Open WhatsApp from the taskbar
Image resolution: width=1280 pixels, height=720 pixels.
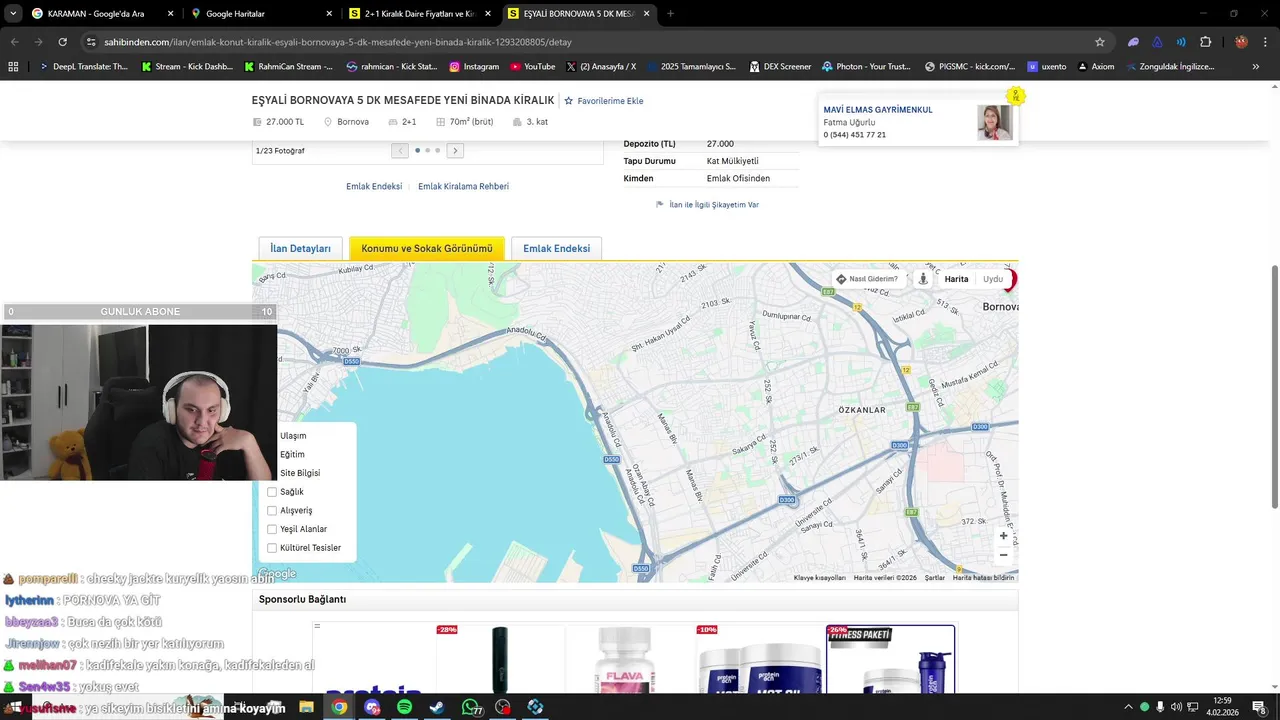470,707
